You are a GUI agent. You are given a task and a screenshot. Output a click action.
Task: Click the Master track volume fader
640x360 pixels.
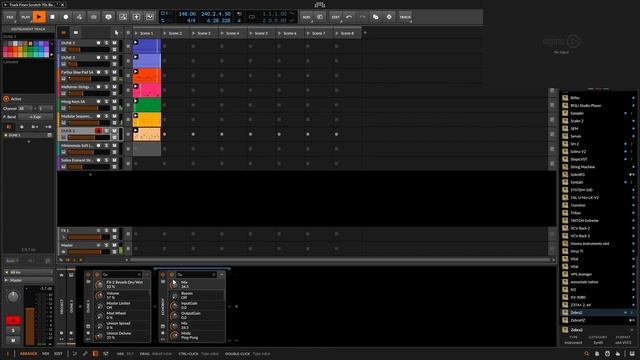pos(89,252)
